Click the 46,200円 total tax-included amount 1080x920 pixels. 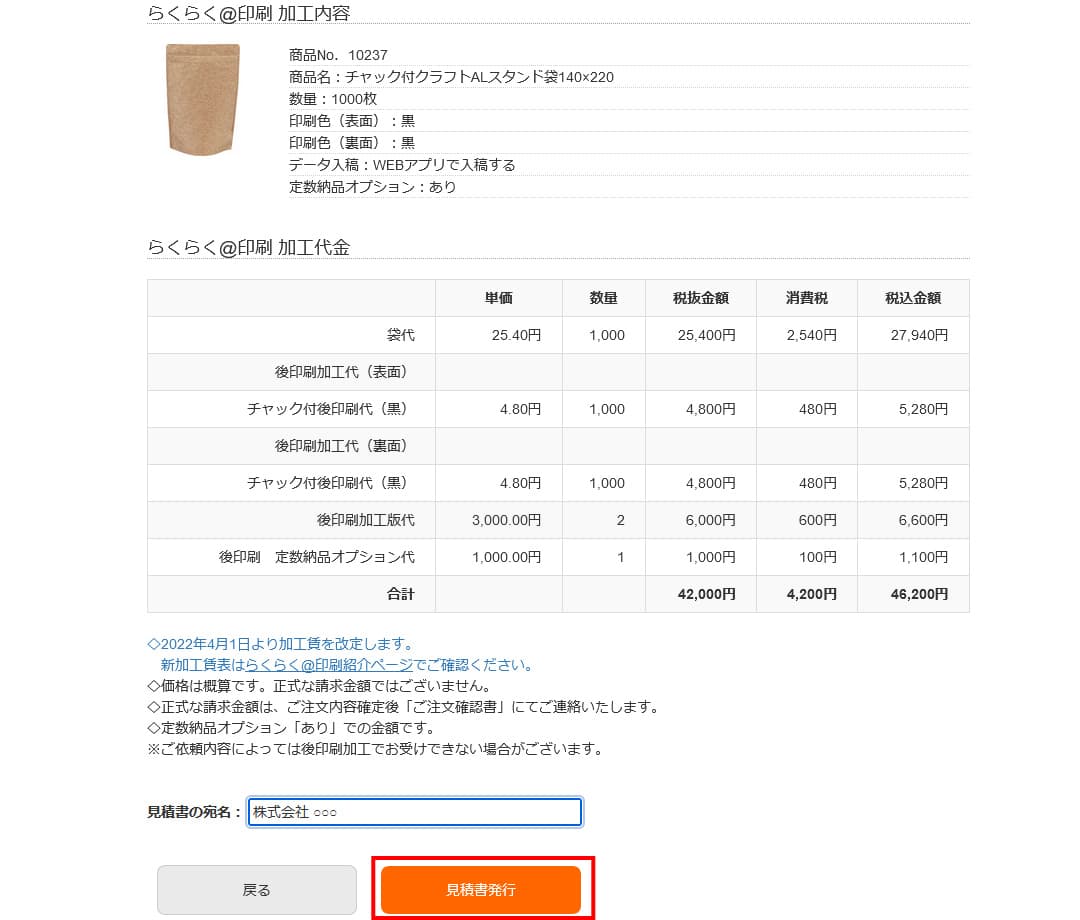920,594
